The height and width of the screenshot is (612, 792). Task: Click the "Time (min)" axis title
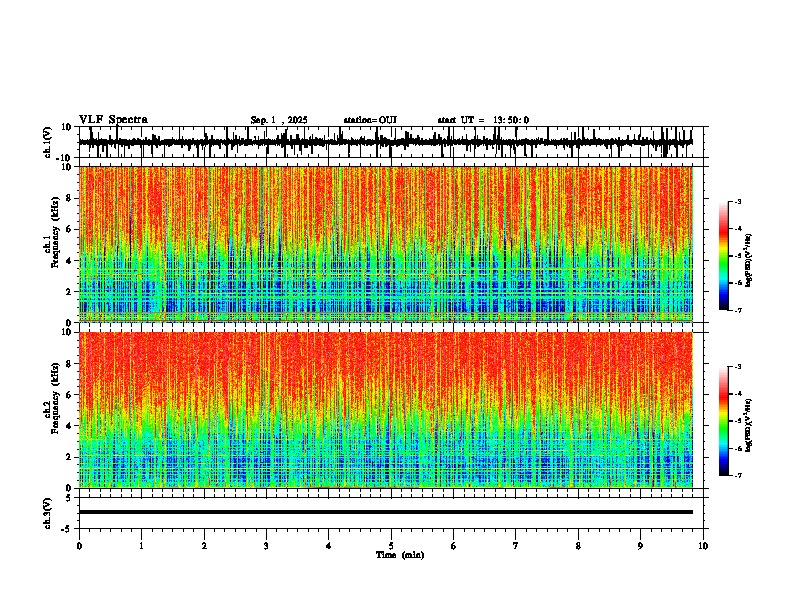pos(400,555)
